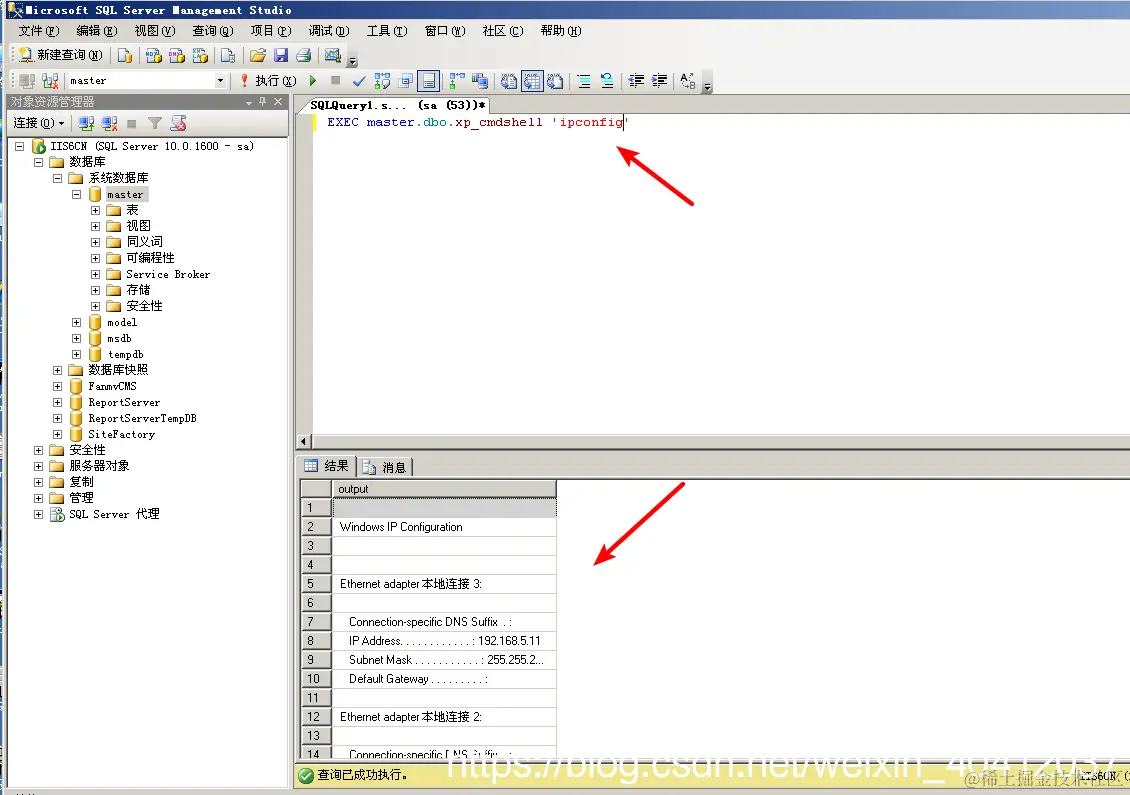Click the output column header
This screenshot has height=795, width=1130.
coord(444,489)
